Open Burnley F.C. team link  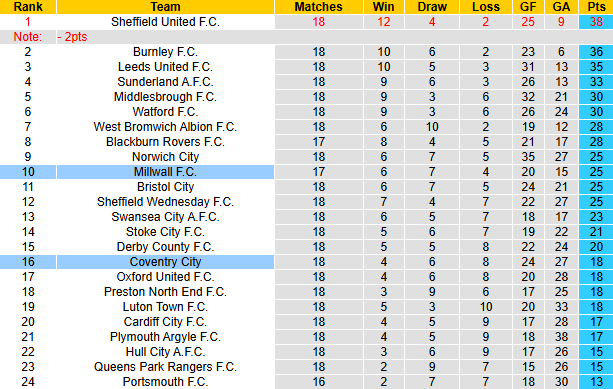[x=165, y=52]
